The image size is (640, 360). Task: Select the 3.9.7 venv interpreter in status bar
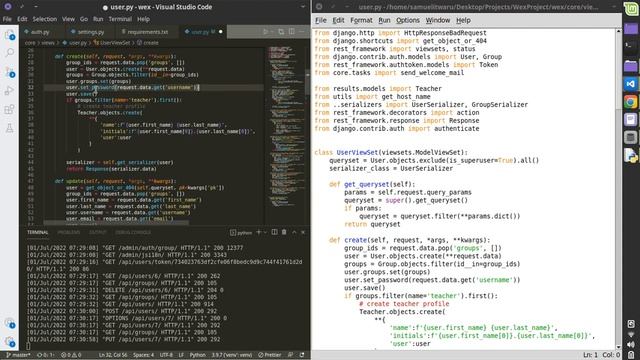click(x=231, y=355)
